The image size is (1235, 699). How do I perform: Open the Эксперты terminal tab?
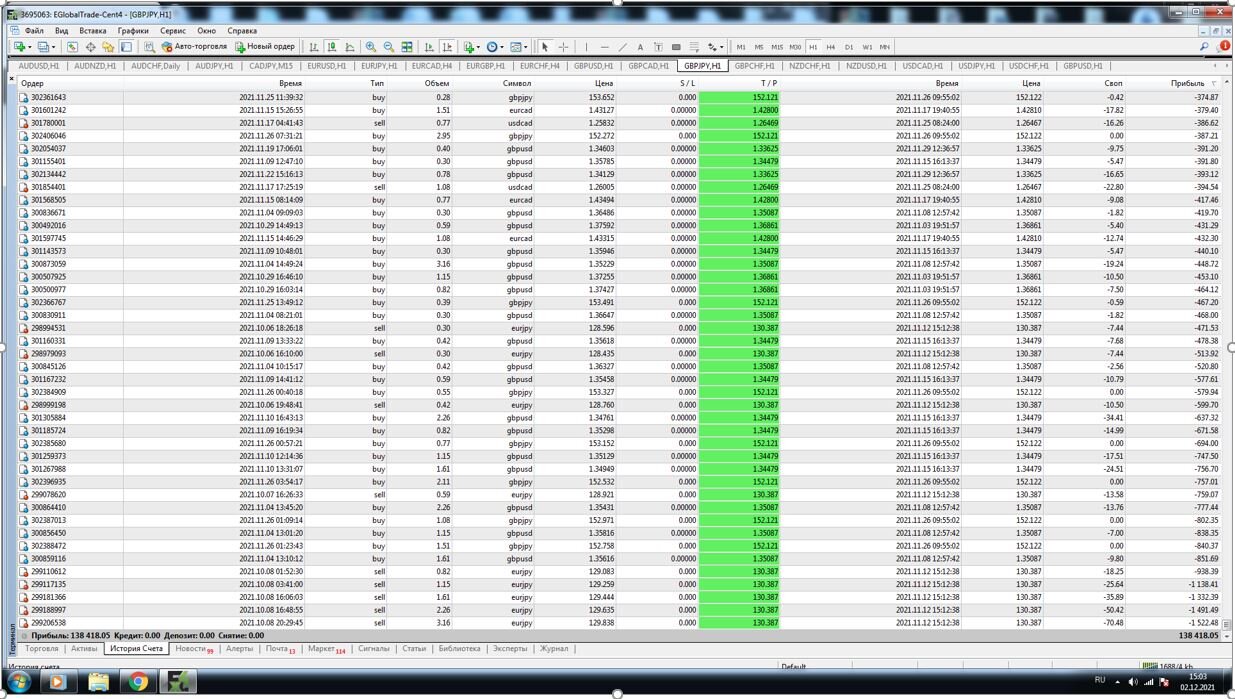click(509, 649)
